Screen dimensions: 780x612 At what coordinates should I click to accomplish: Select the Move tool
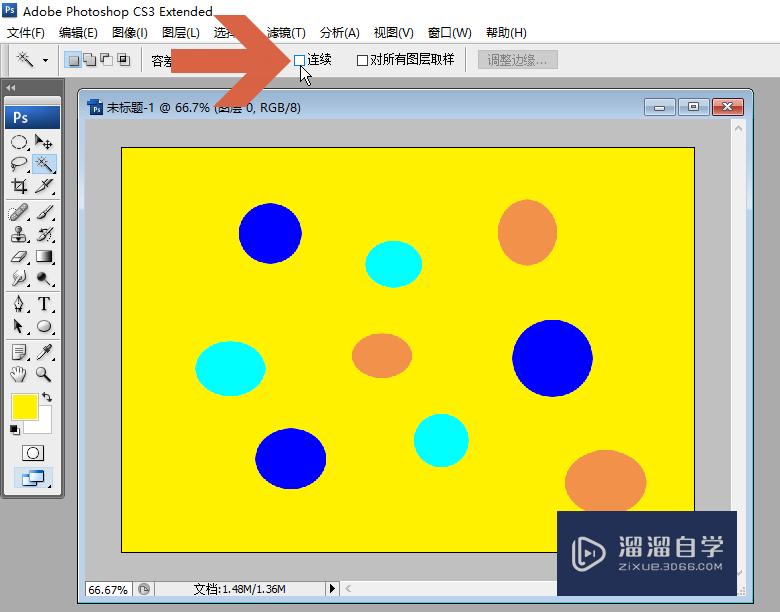(44, 143)
